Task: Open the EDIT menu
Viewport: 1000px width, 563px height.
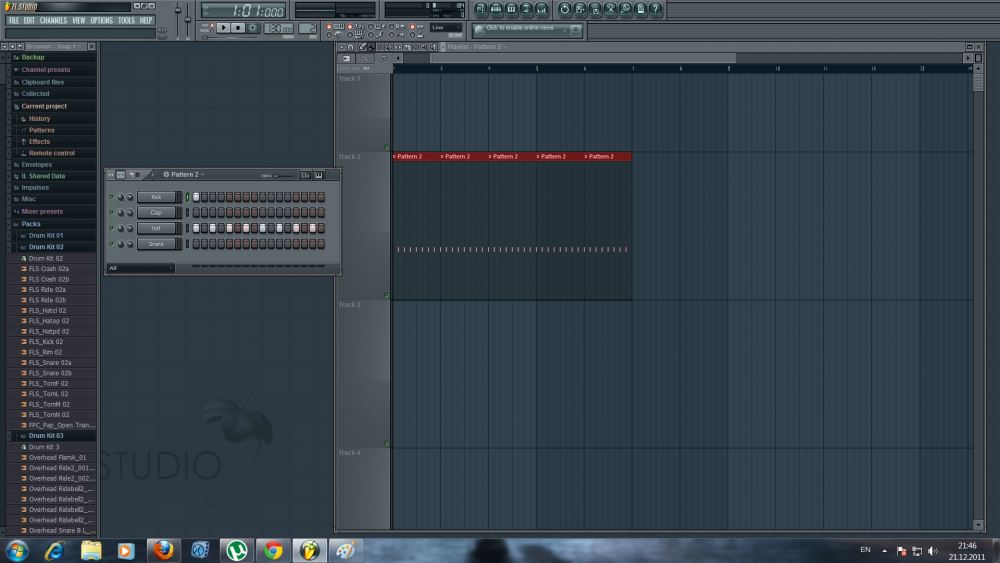Action: click(29, 20)
